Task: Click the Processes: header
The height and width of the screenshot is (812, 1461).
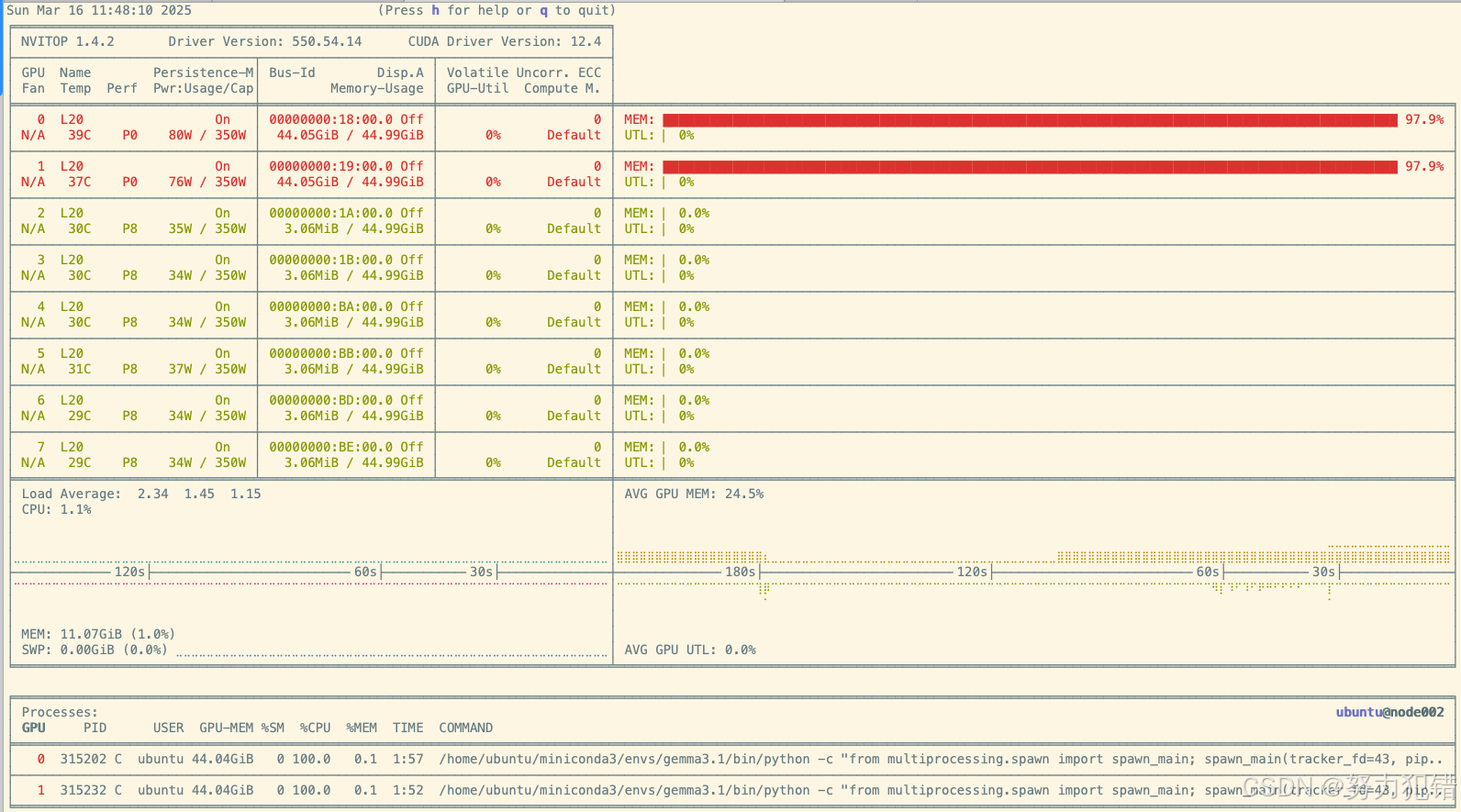Action: pyautogui.click(x=60, y=712)
